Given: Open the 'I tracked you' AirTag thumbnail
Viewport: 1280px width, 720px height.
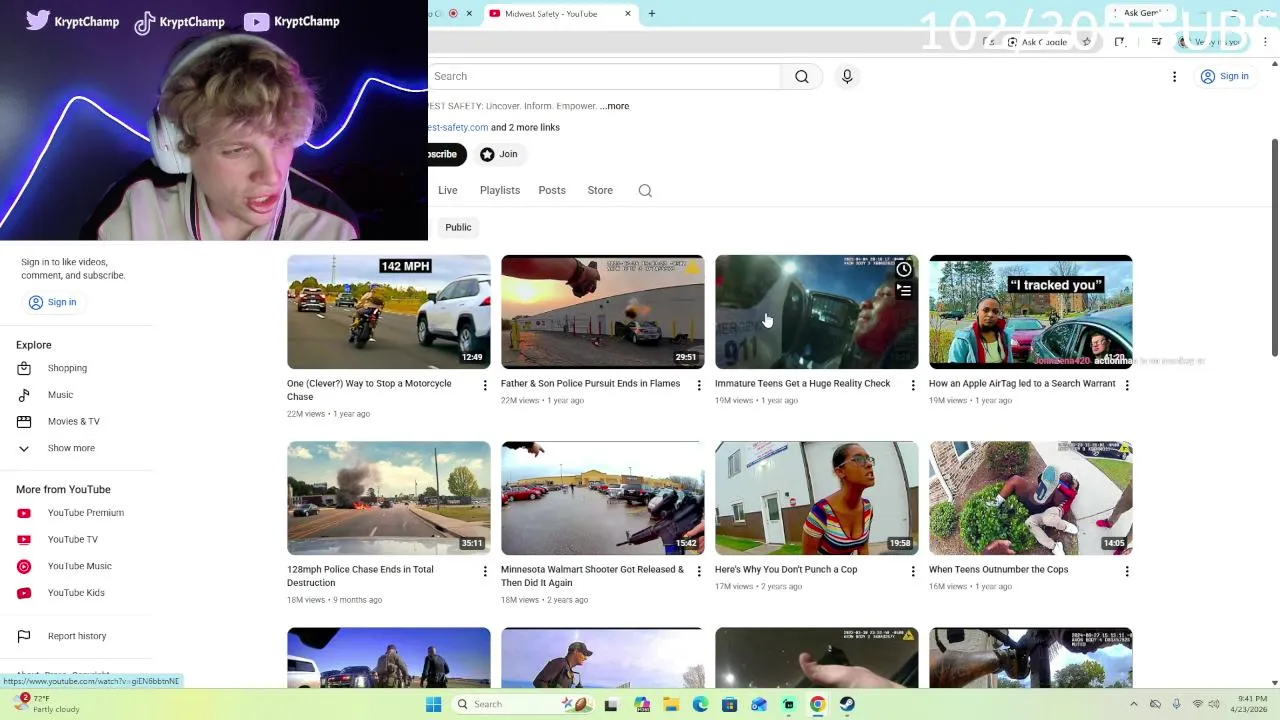Looking at the screenshot, I should click(1031, 312).
